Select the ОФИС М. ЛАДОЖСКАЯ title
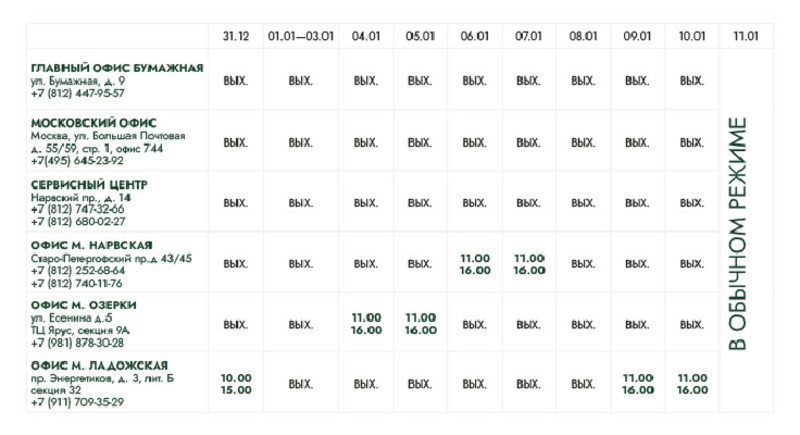 click(99, 365)
